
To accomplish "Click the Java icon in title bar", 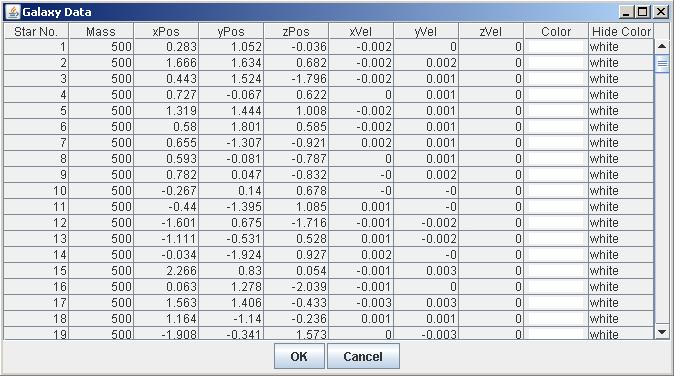I will [x=13, y=12].
